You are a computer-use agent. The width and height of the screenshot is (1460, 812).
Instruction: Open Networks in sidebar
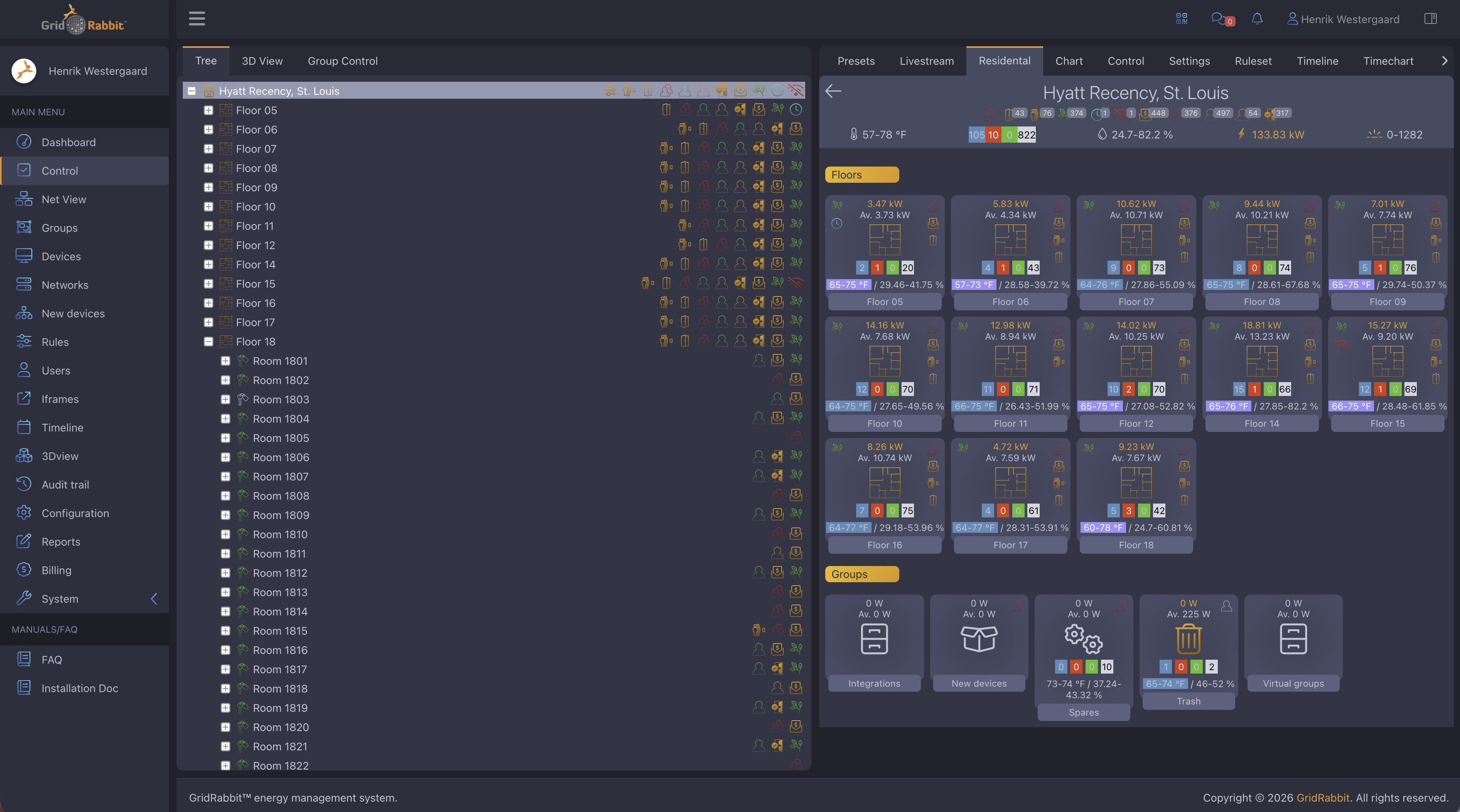point(84,285)
